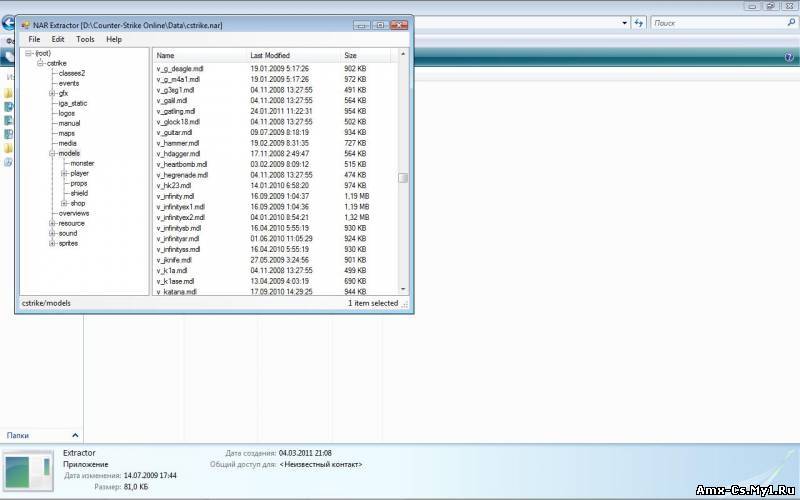Expand the gfx folder node
The width and height of the screenshot is (800, 500).
52,93
